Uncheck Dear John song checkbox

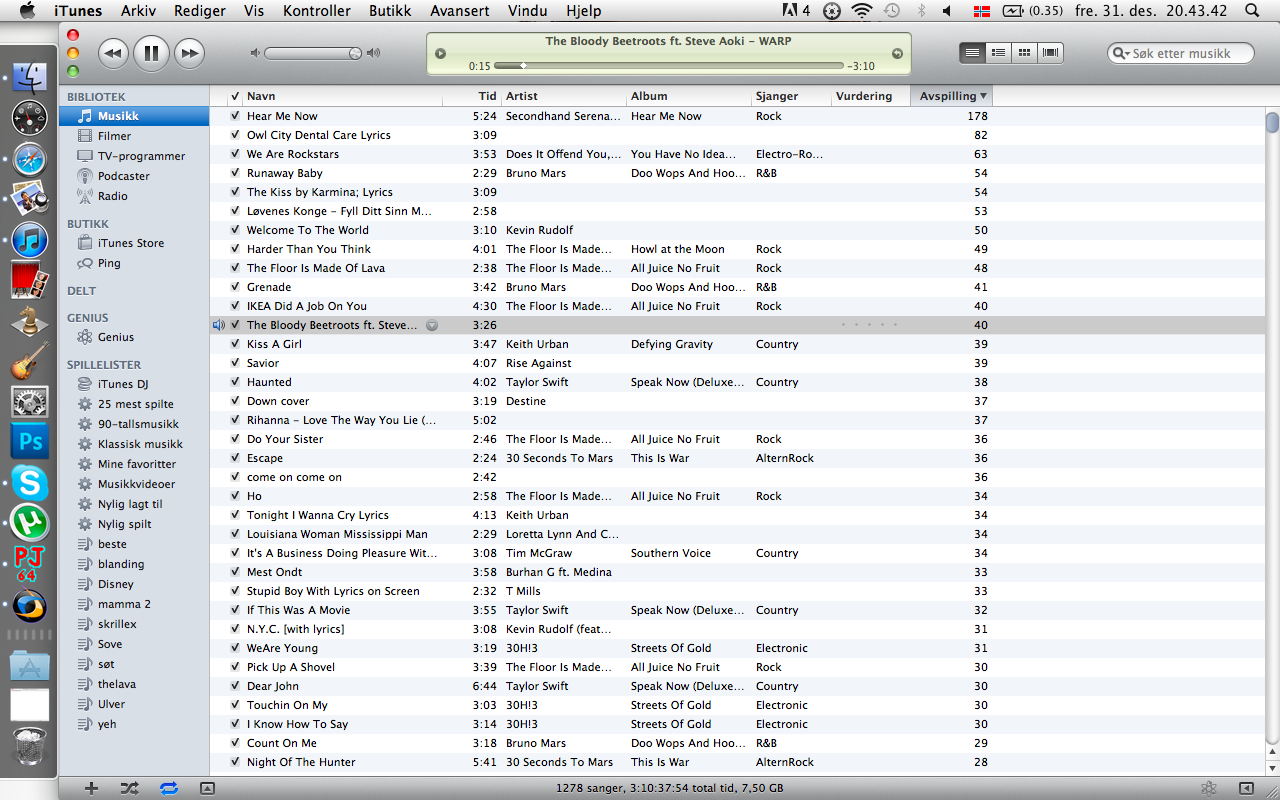(235, 686)
